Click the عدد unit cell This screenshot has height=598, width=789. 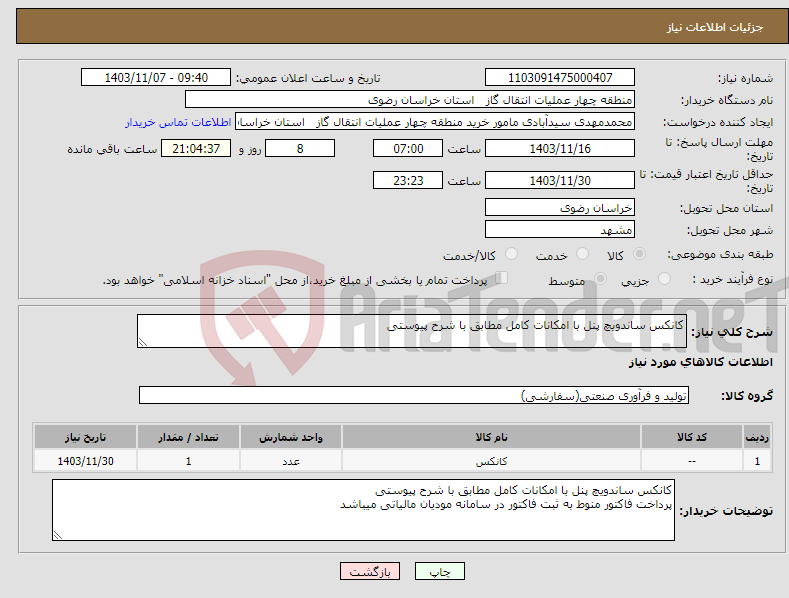[x=291, y=461]
